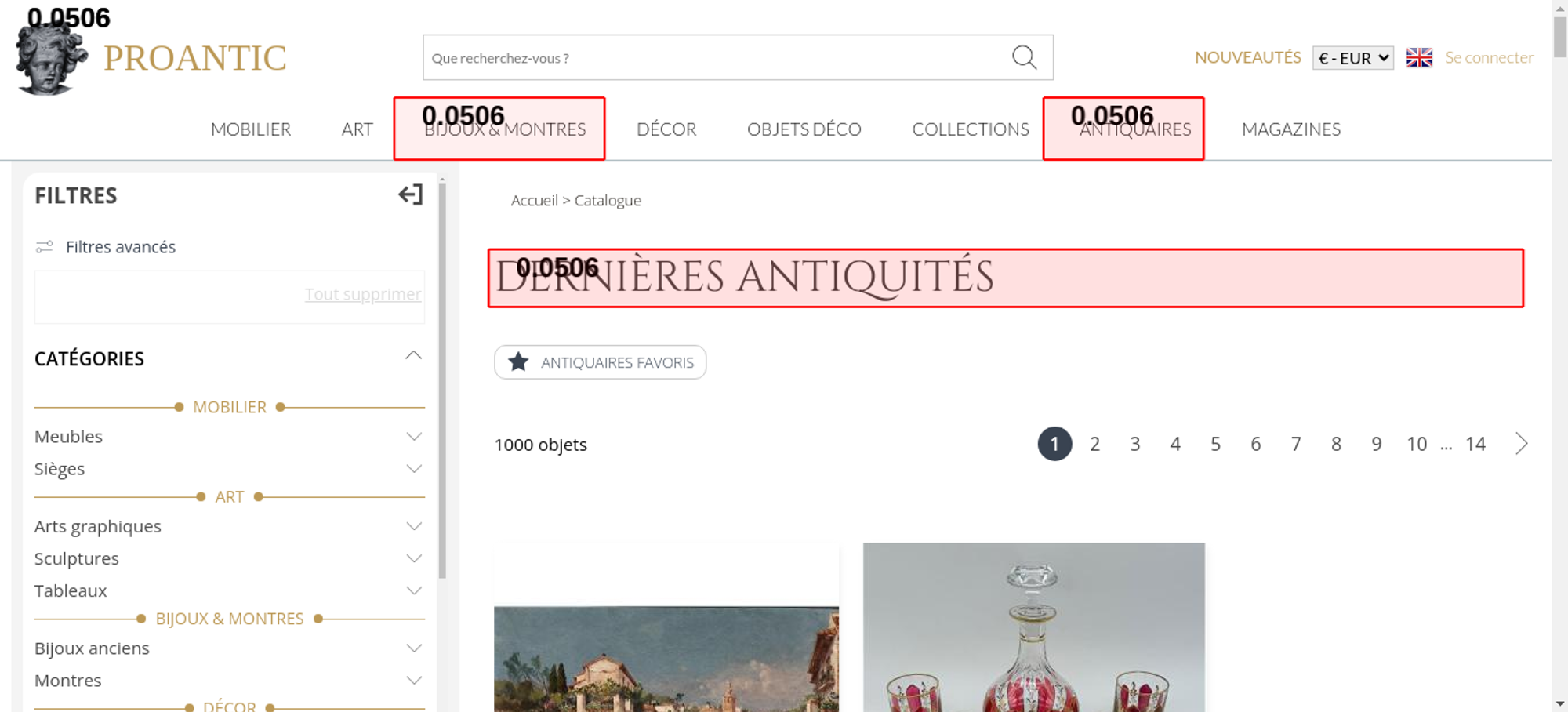Collapse the Filtres panel with arrow icon

pos(410,194)
